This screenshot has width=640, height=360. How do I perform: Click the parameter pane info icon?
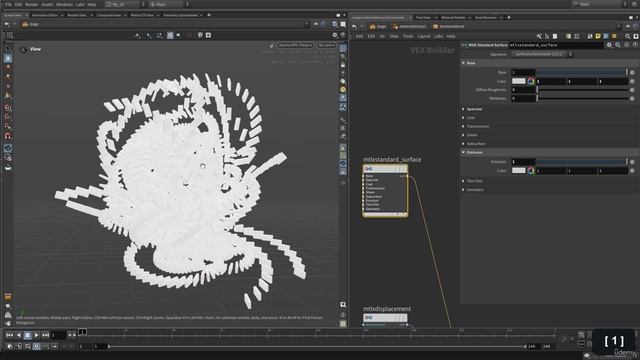[627, 45]
